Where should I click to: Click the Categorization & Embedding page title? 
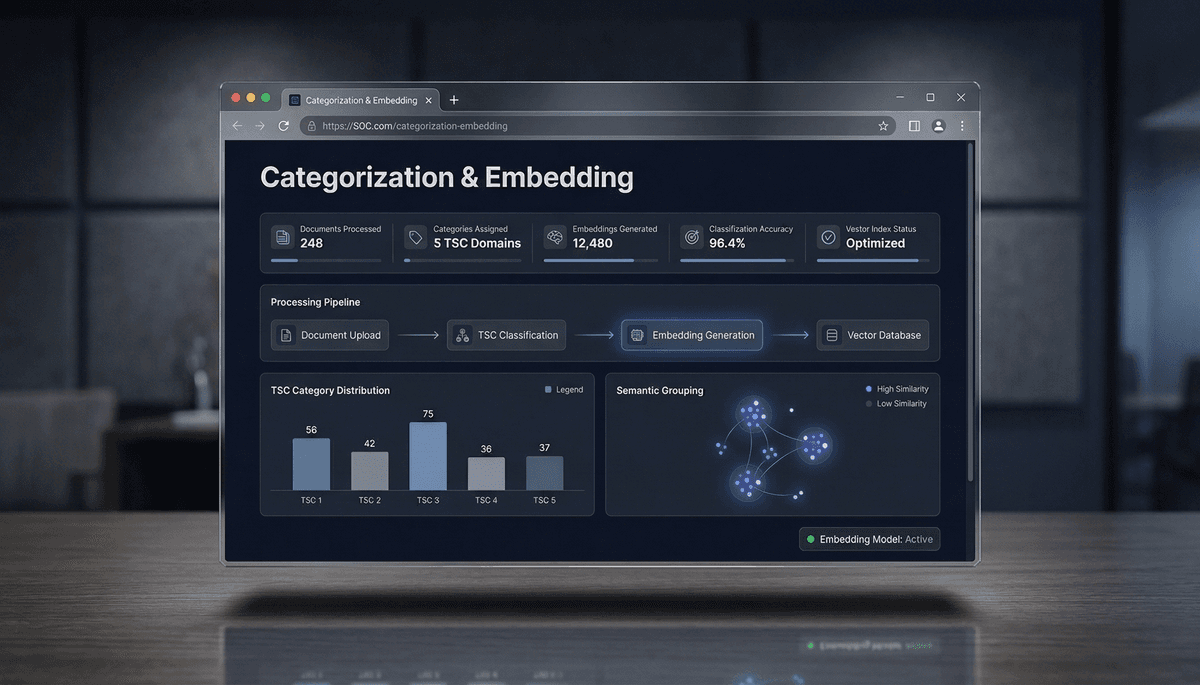click(447, 177)
